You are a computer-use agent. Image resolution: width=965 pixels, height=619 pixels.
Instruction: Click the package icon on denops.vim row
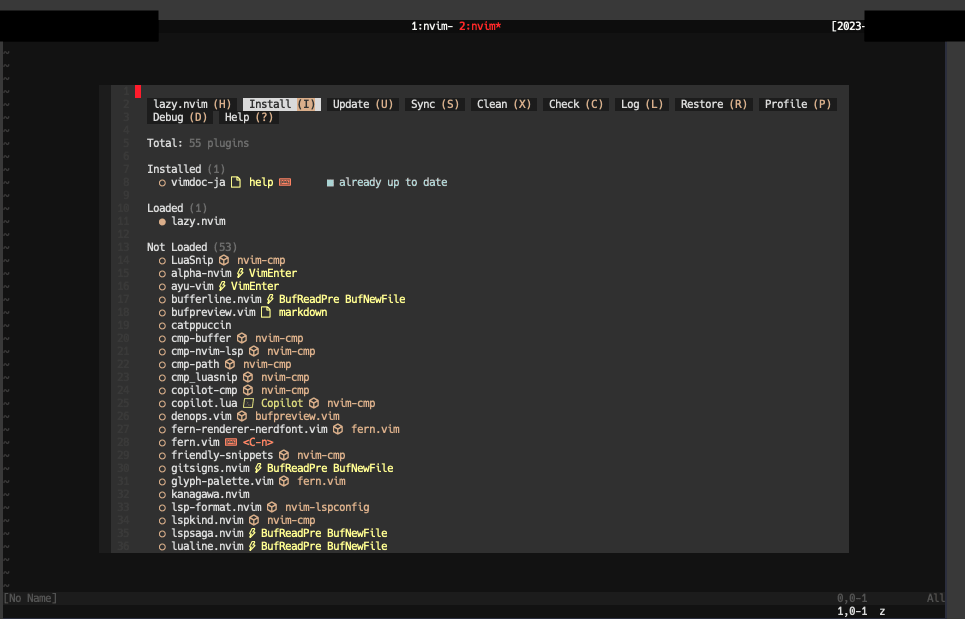click(x=242, y=416)
